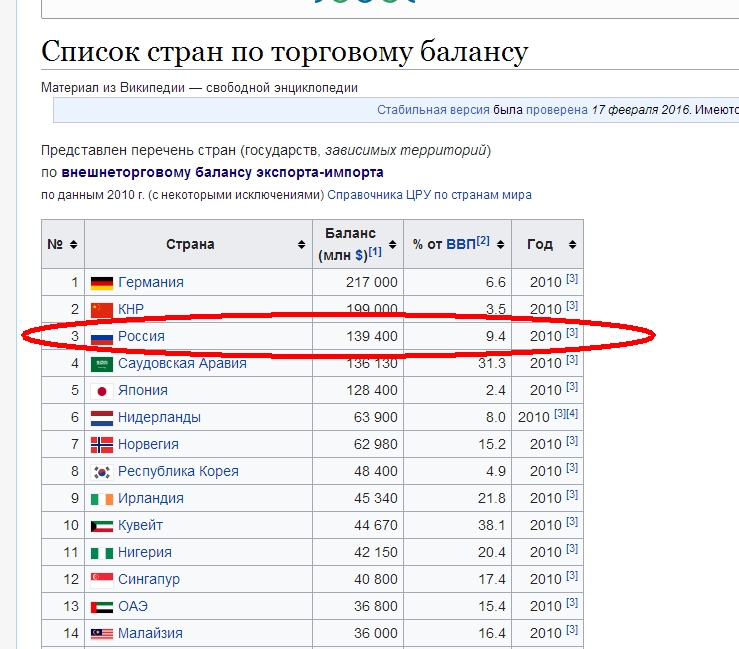Select GDP percent value 38.1

coord(492,526)
